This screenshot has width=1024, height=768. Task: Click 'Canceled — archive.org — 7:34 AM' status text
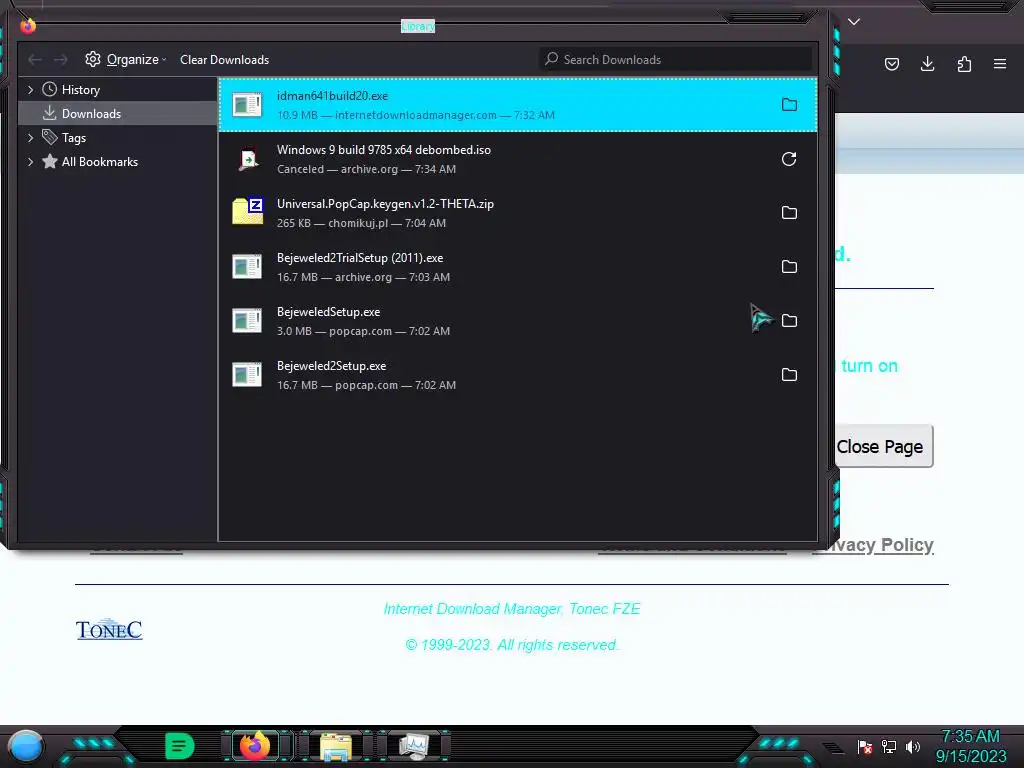point(366,169)
